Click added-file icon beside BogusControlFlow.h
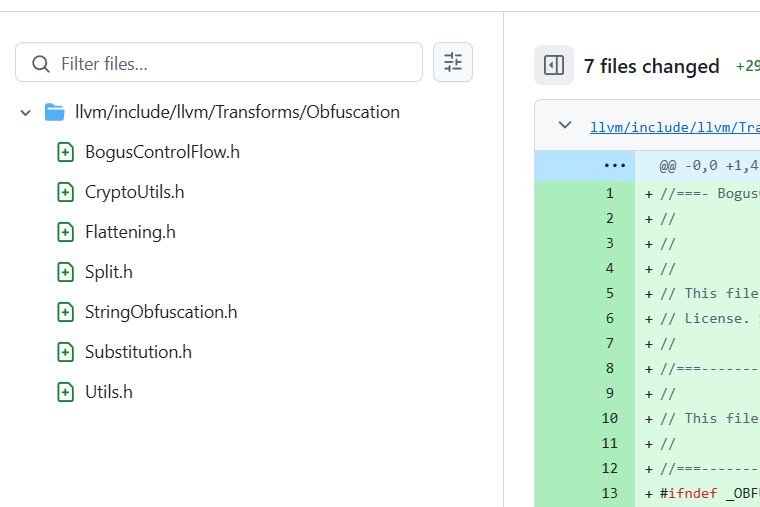This screenshot has height=507, width=760. (65, 152)
